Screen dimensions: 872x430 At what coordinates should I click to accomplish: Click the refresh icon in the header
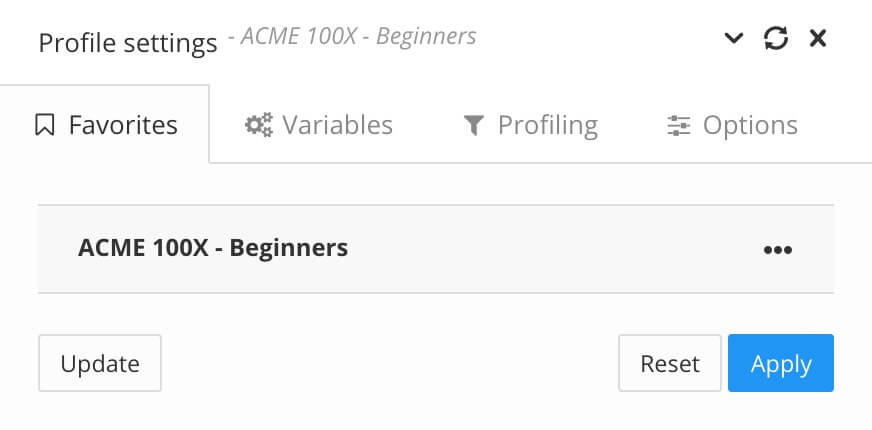tap(776, 39)
